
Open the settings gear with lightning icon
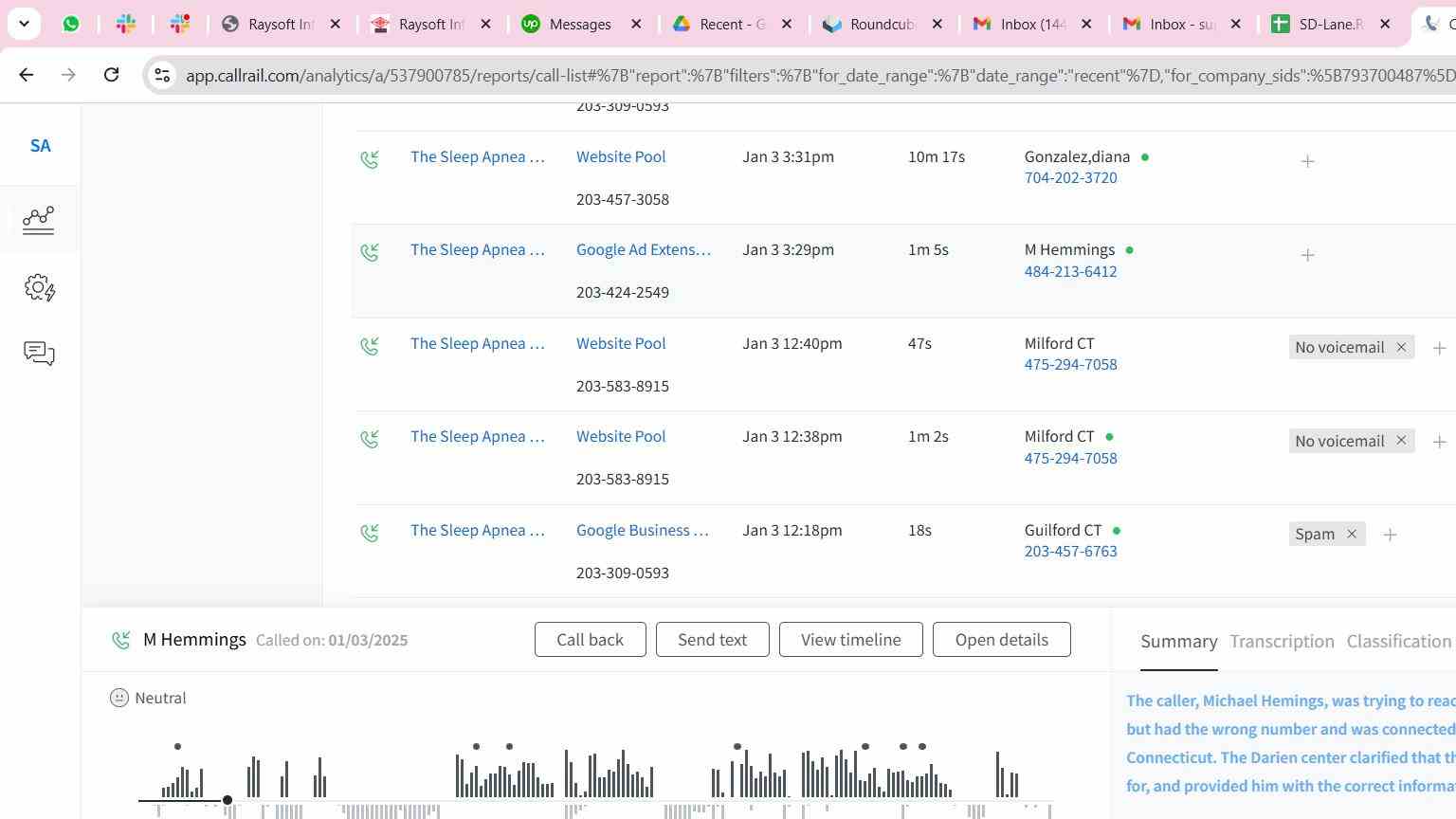pyautogui.click(x=40, y=287)
